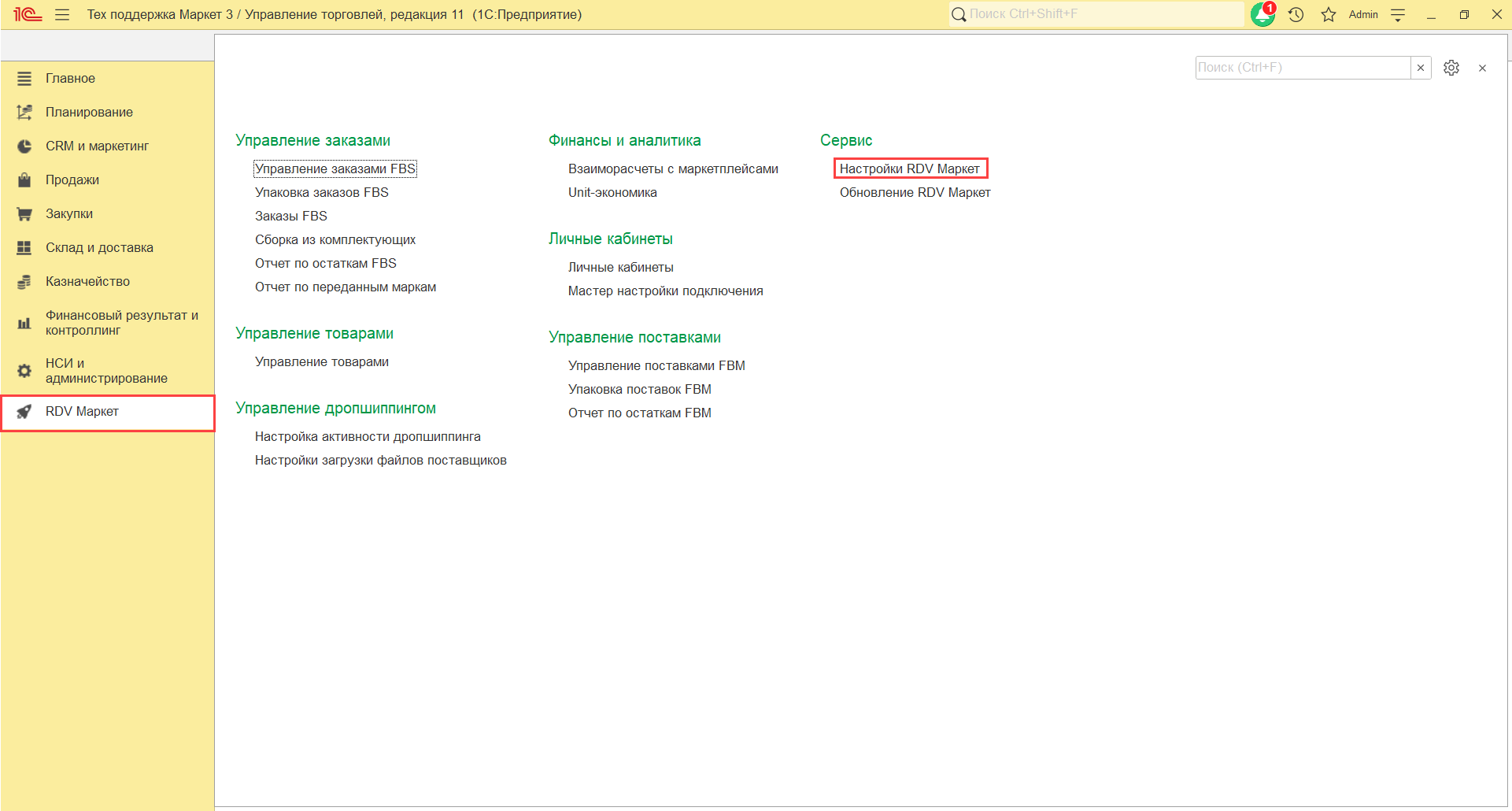Open Склад и доставка section
The image size is (1512, 811).
pos(99,248)
